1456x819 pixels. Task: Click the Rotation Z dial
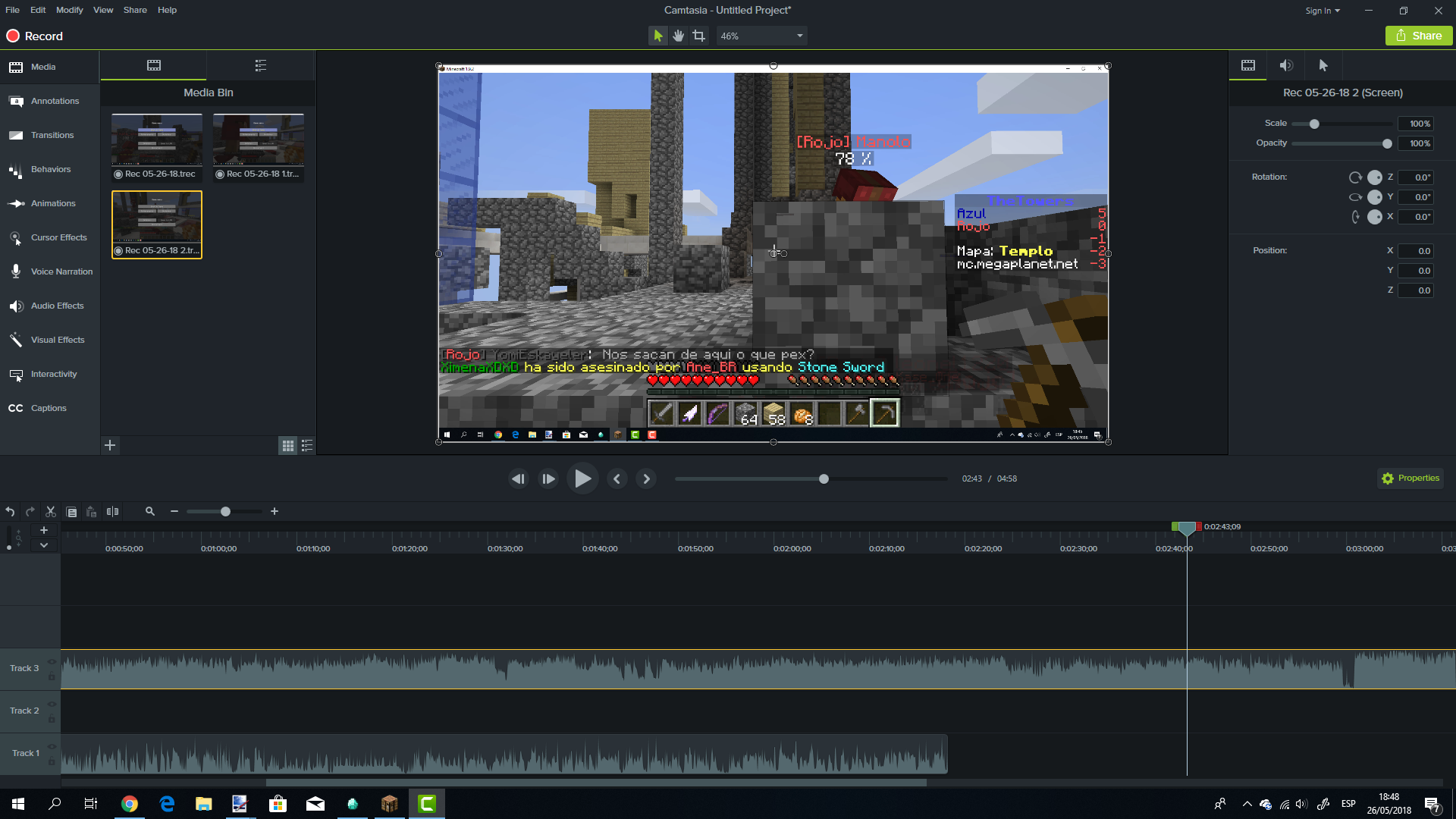(x=1374, y=177)
